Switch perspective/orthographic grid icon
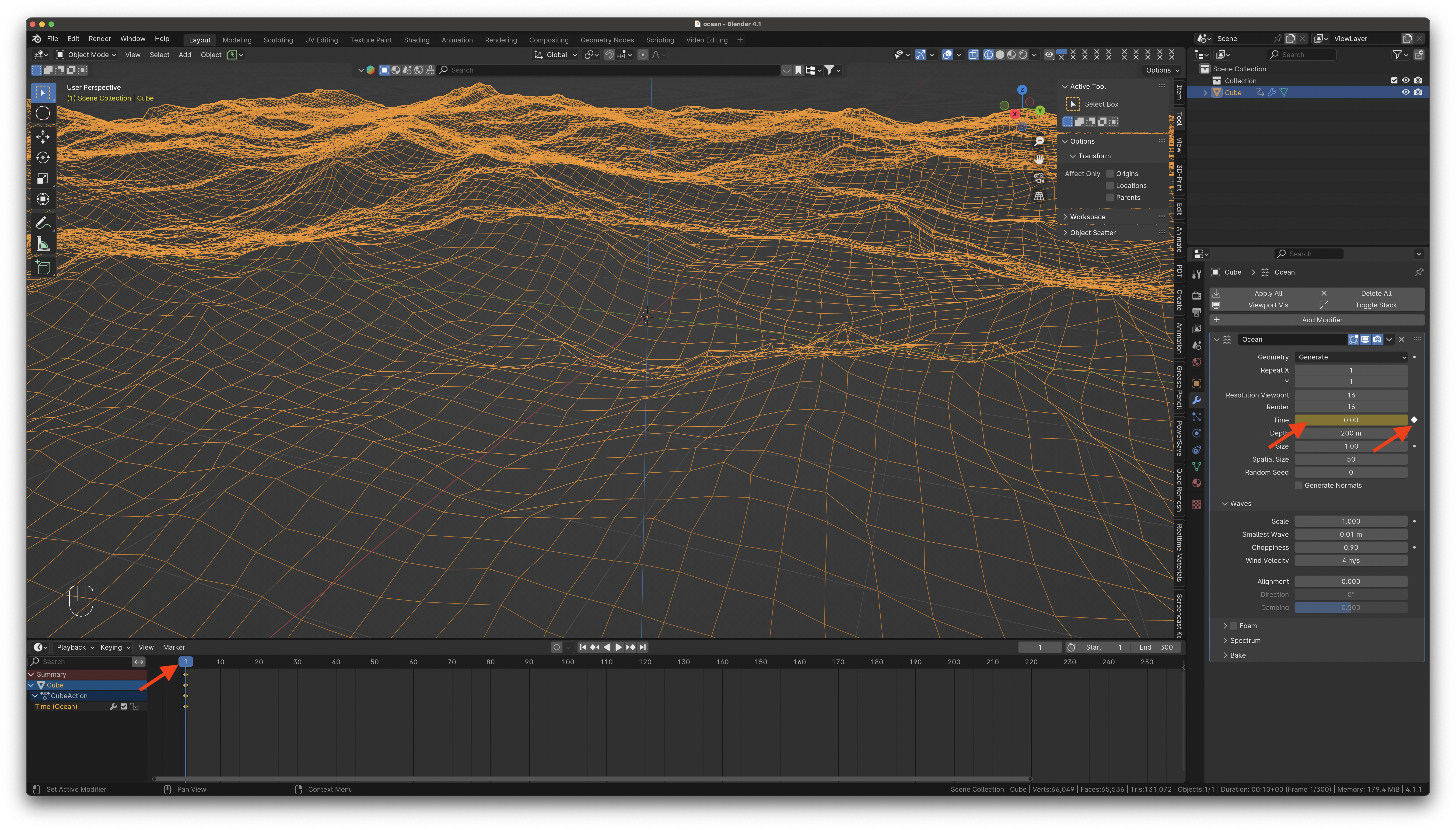This screenshot has height=830, width=1456. pyautogui.click(x=1039, y=196)
